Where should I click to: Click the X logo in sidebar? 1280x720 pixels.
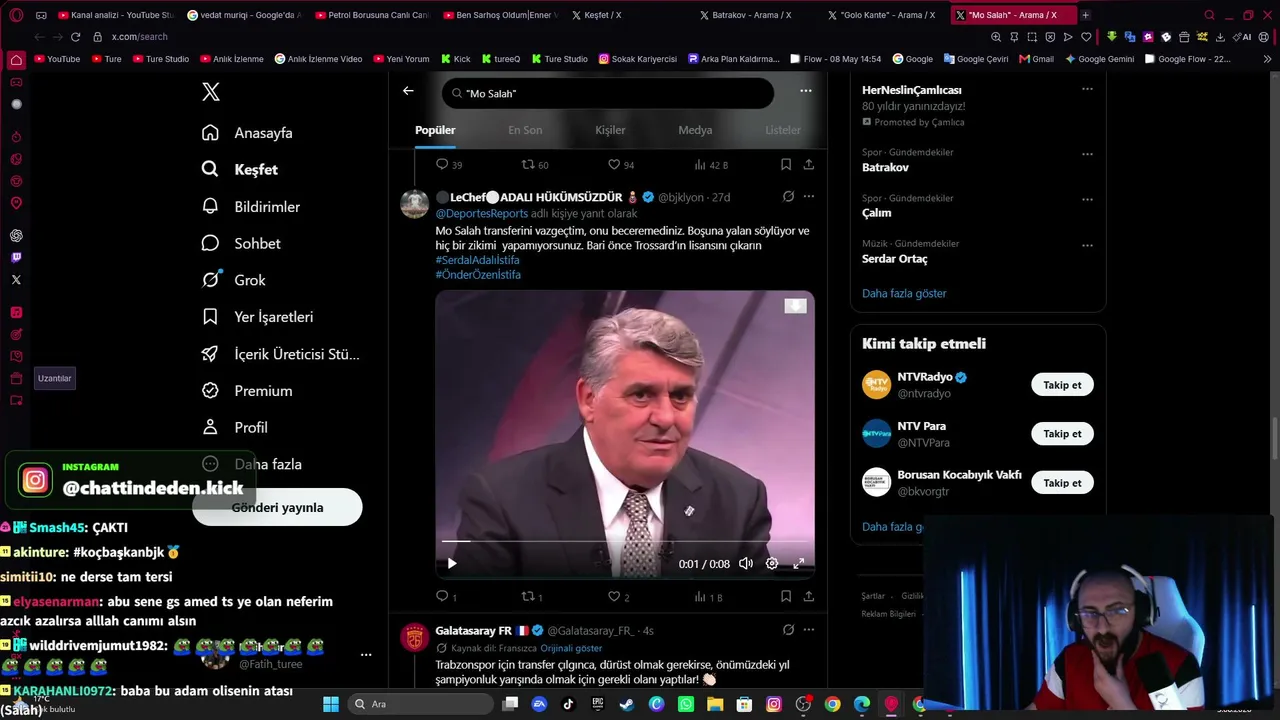211,92
